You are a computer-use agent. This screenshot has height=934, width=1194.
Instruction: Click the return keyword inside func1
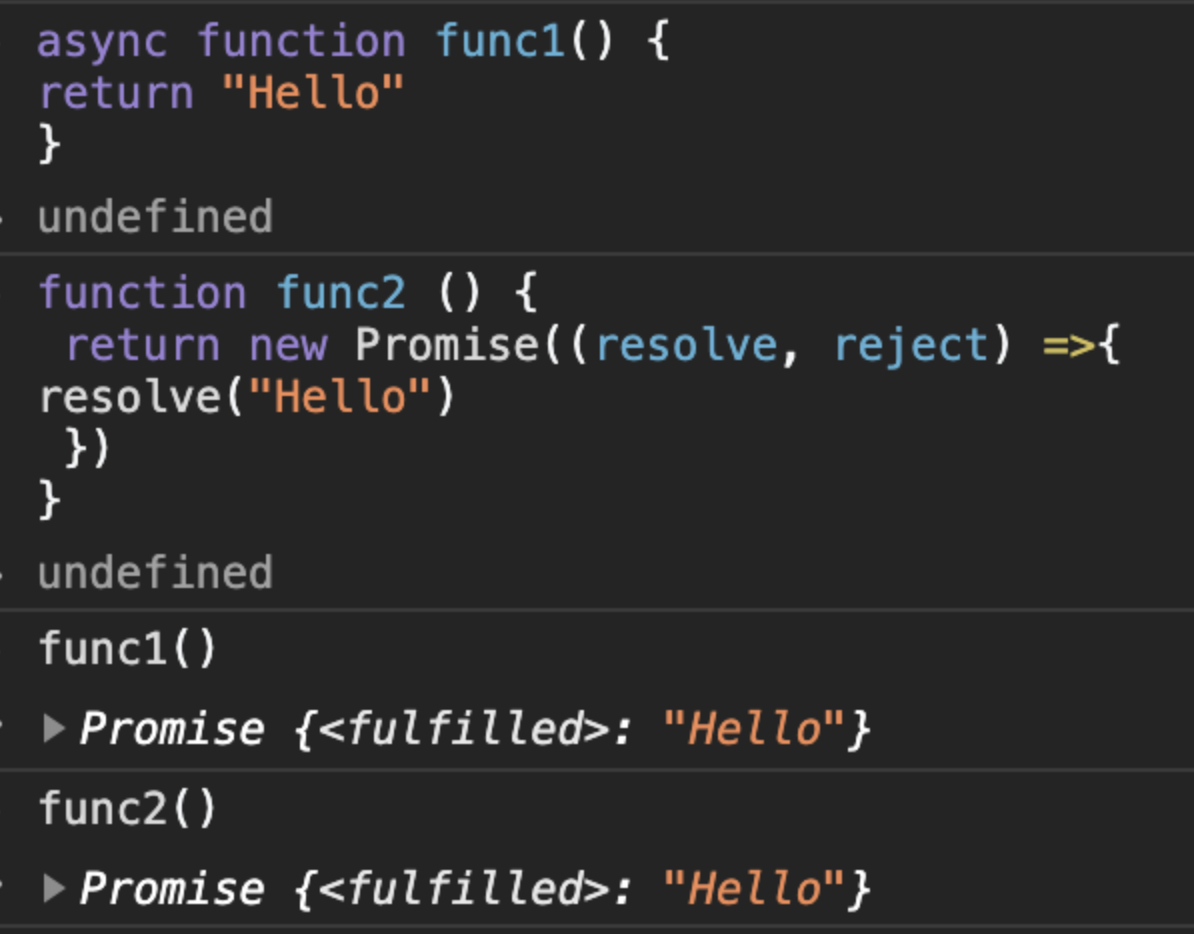coord(115,94)
